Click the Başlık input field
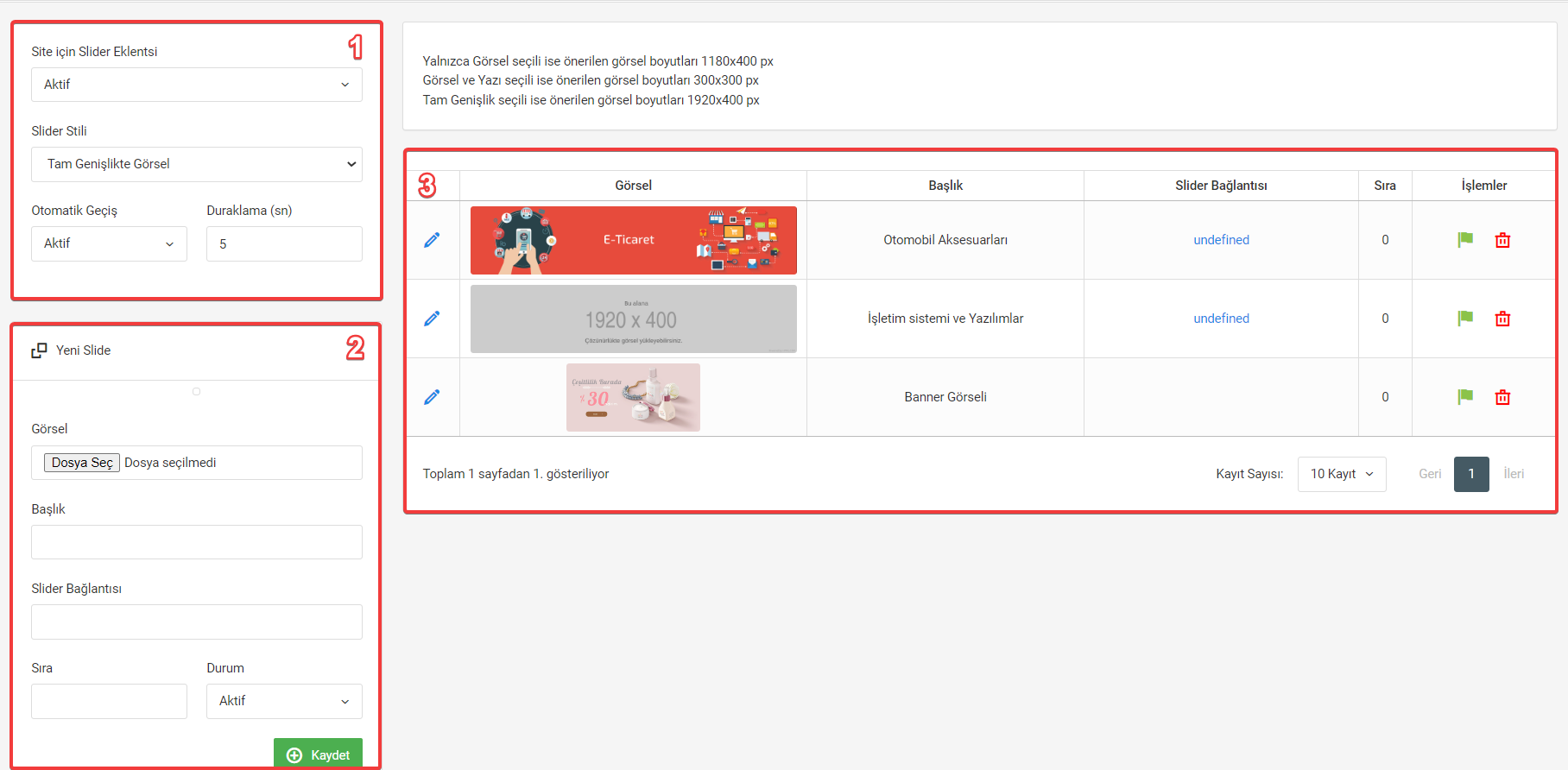Image resolution: width=1568 pixels, height=770 pixels. click(x=197, y=542)
